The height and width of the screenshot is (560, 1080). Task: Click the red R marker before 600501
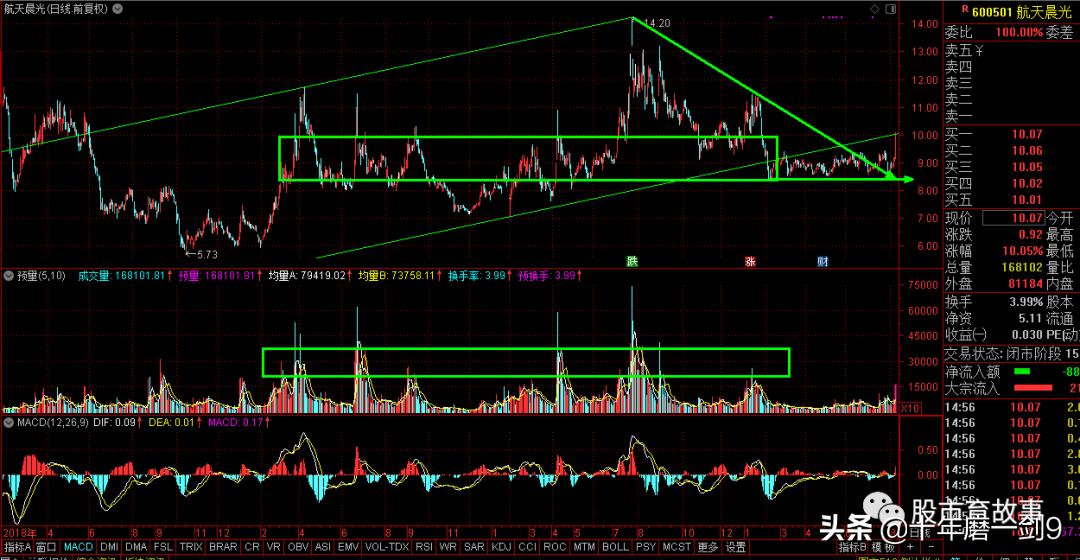pyautogui.click(x=965, y=9)
